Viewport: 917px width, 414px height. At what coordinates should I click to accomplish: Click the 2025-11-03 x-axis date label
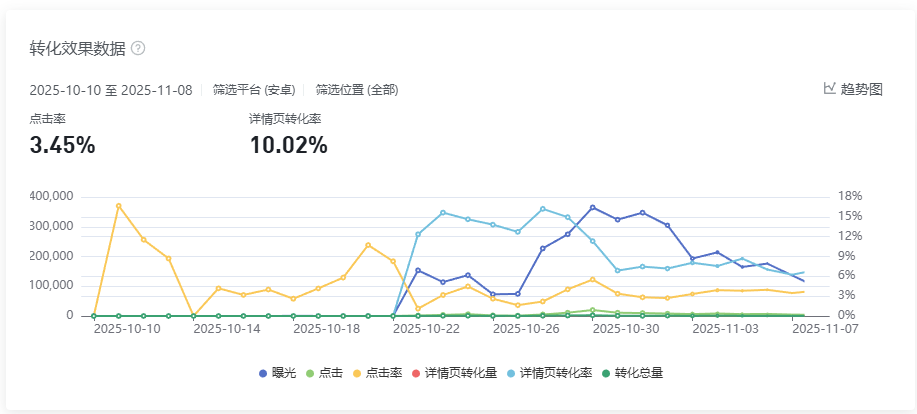point(726,328)
